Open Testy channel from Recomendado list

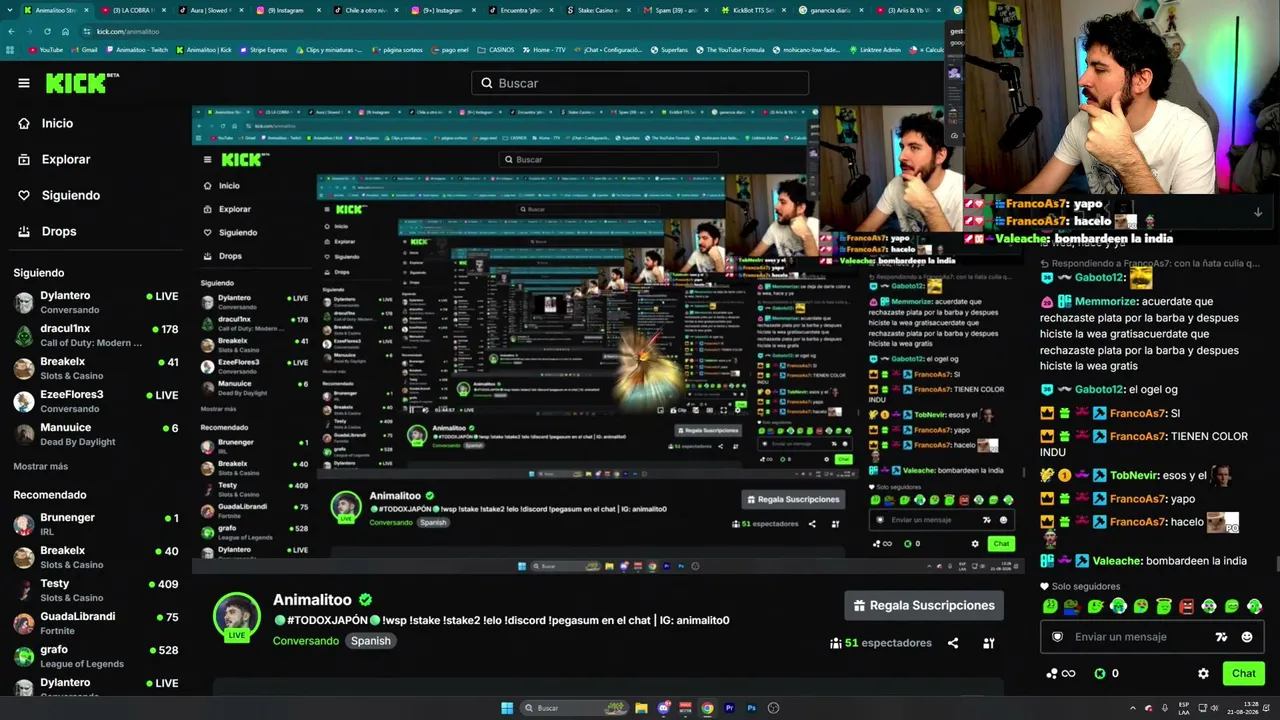coord(95,590)
